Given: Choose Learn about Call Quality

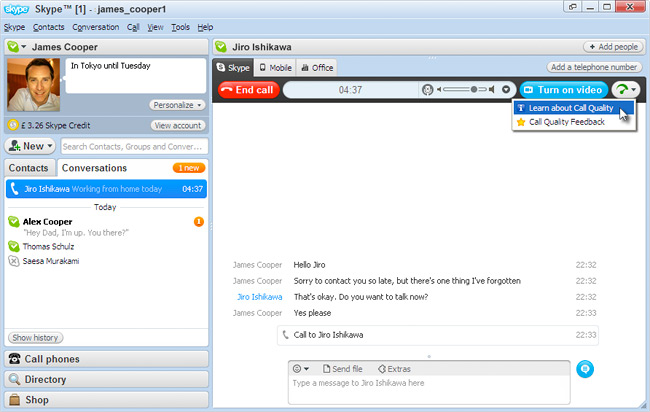Looking at the screenshot, I should tap(574, 108).
